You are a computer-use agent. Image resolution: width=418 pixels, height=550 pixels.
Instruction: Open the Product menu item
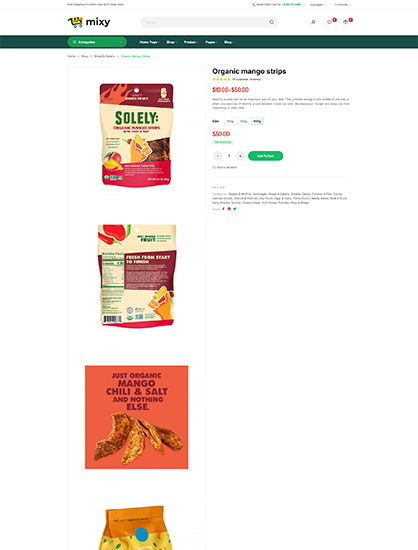click(x=191, y=42)
